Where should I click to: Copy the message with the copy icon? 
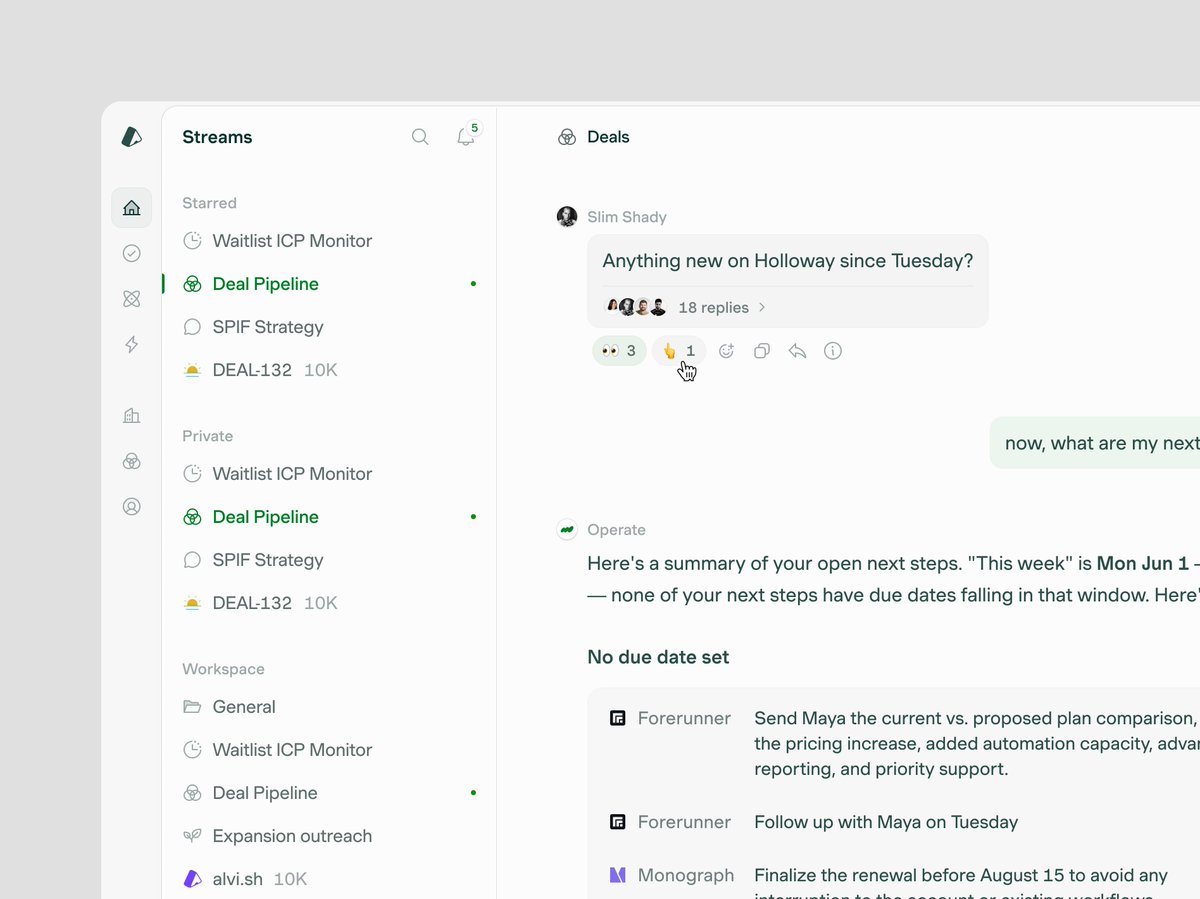[x=762, y=351]
